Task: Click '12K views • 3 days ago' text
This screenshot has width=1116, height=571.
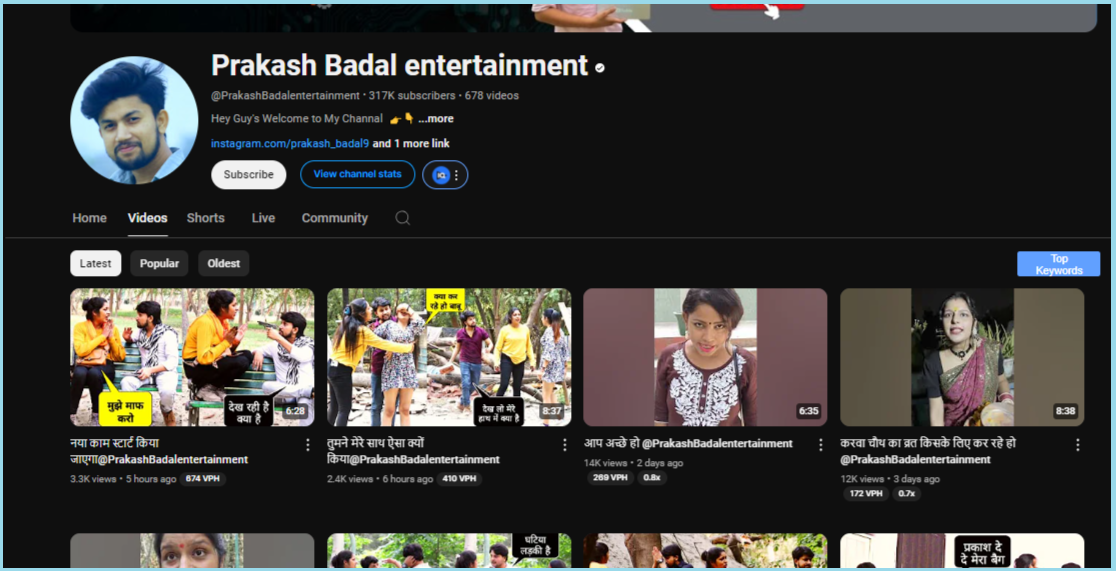Action: pos(890,479)
